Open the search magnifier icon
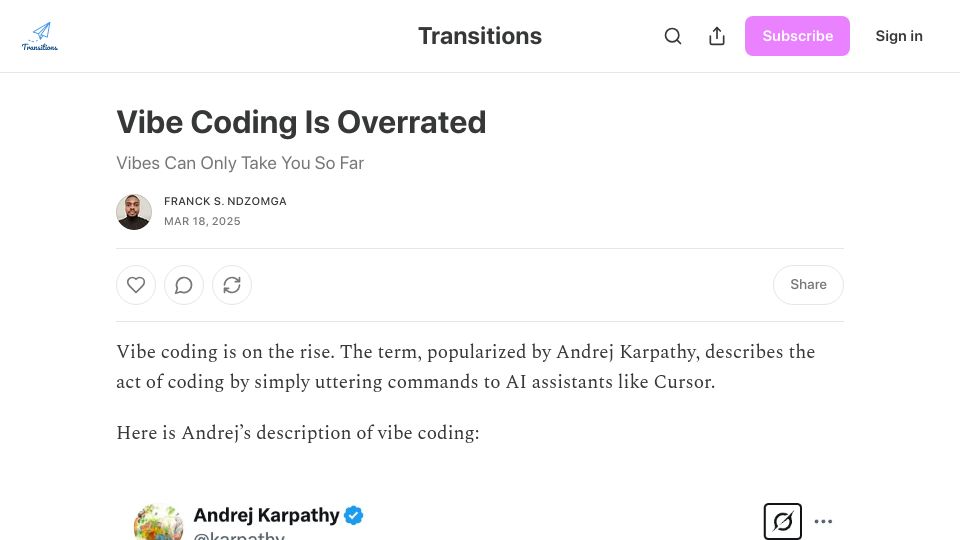Image resolution: width=960 pixels, height=540 pixels. (x=673, y=36)
